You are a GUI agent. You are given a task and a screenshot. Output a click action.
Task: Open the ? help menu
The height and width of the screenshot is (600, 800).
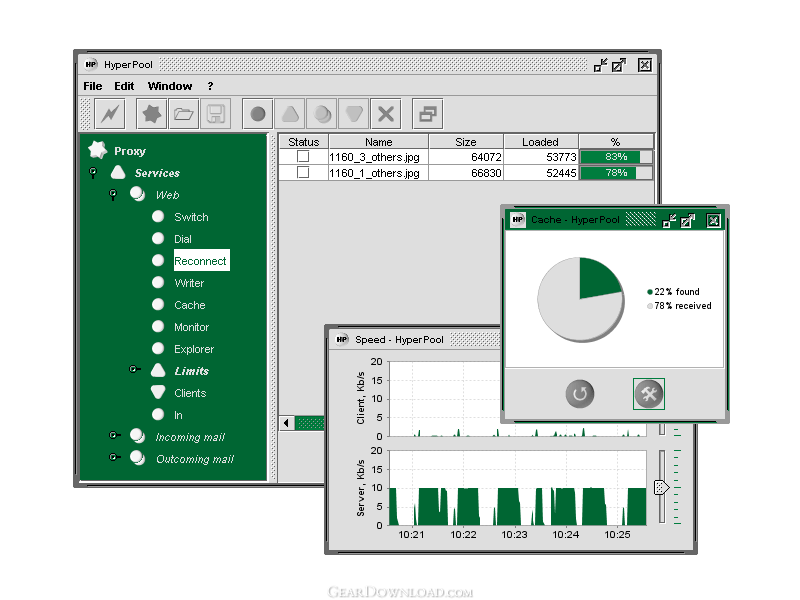click(210, 86)
